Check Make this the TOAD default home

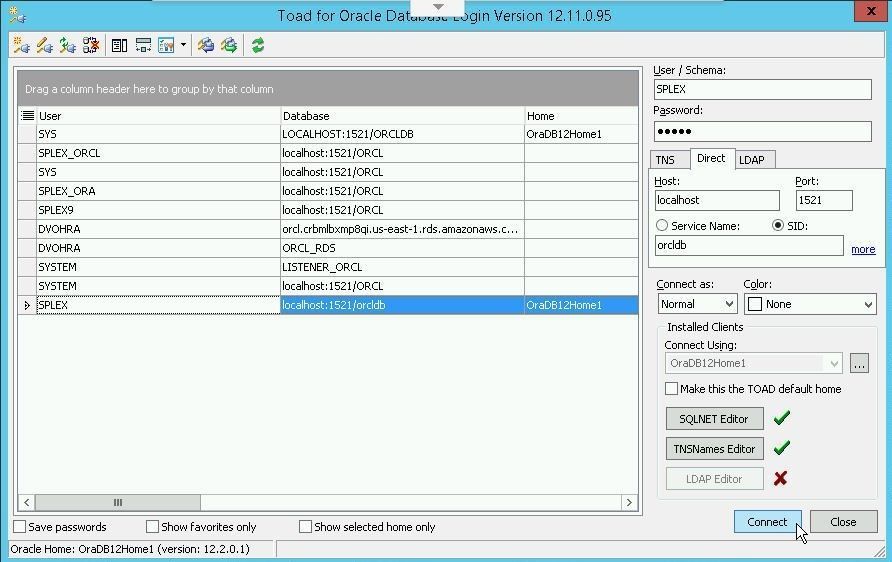click(671, 389)
